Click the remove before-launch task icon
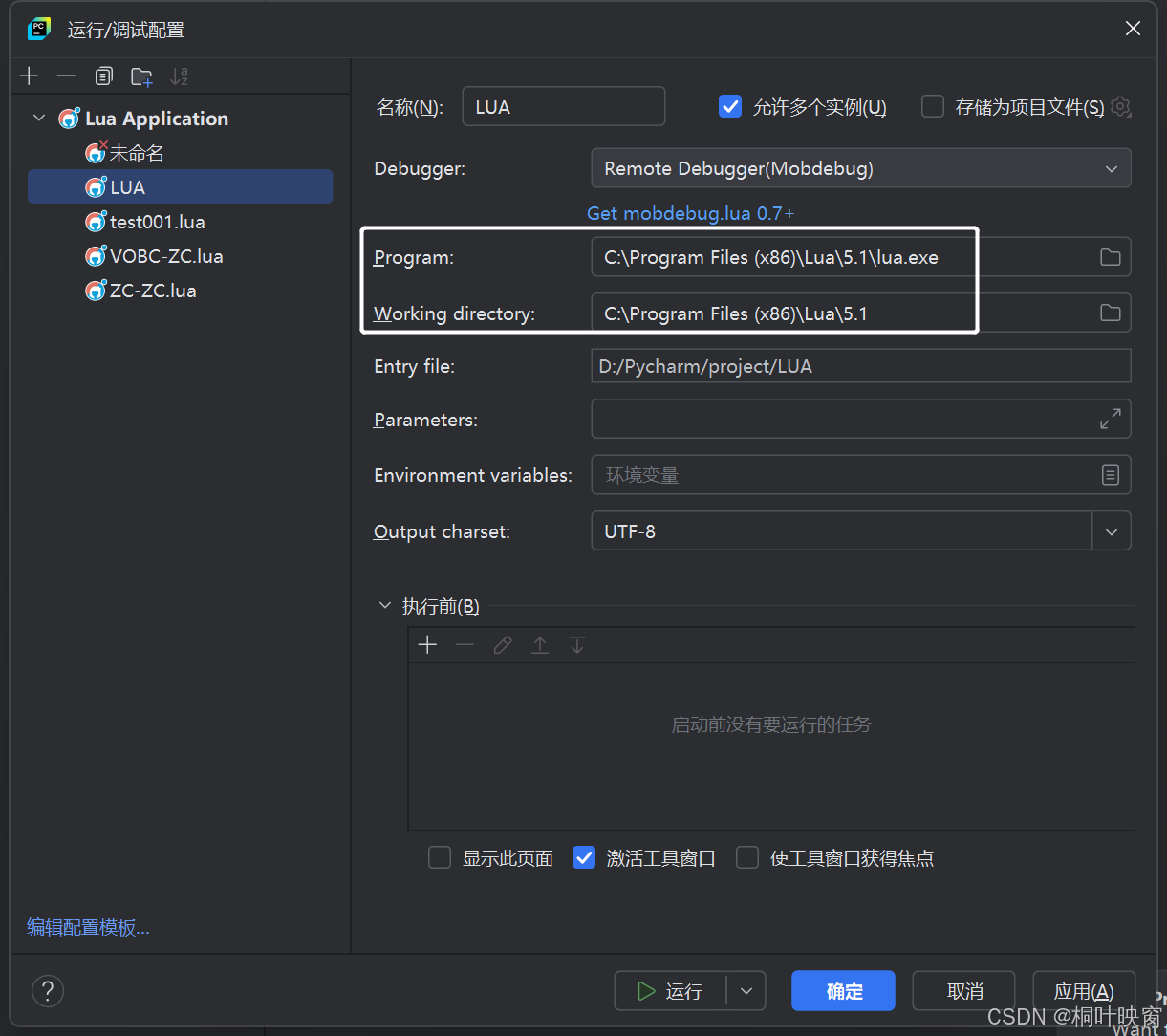 pyautogui.click(x=465, y=645)
